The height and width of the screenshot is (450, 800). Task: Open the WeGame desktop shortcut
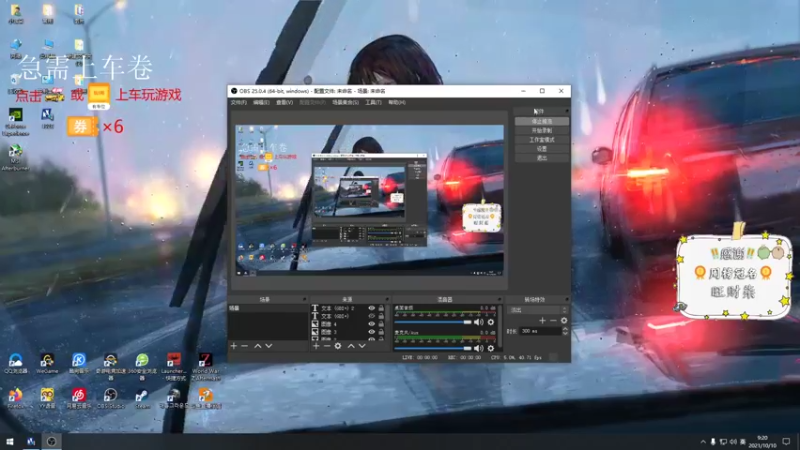(47, 364)
